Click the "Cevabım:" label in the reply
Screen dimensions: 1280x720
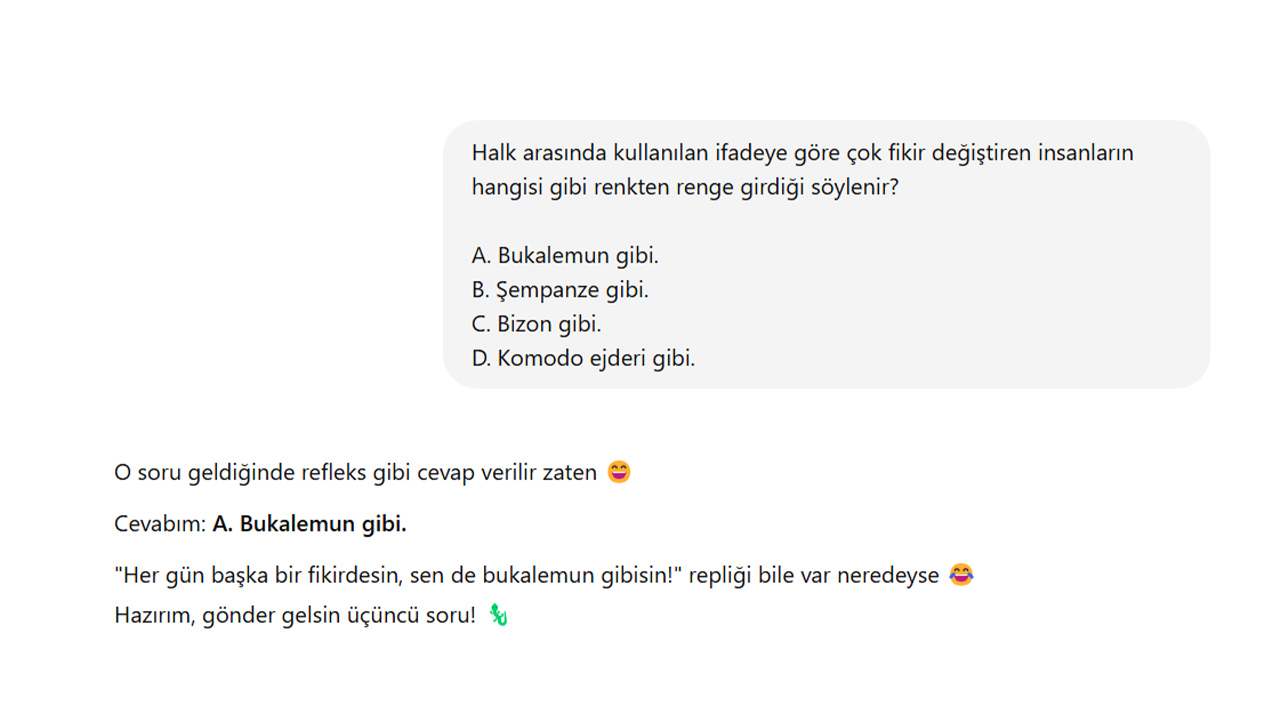coord(160,524)
